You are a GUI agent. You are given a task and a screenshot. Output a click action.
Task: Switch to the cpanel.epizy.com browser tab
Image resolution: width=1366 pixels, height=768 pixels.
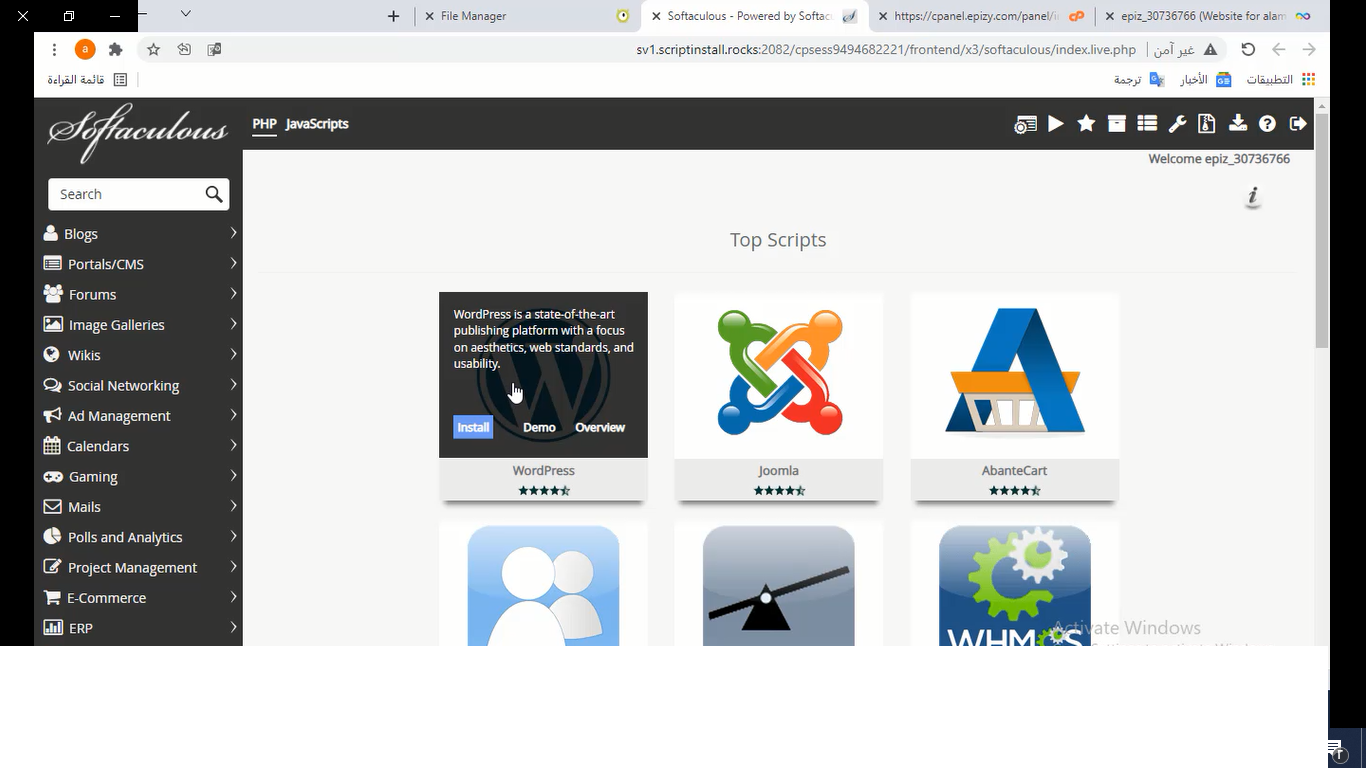click(x=981, y=16)
